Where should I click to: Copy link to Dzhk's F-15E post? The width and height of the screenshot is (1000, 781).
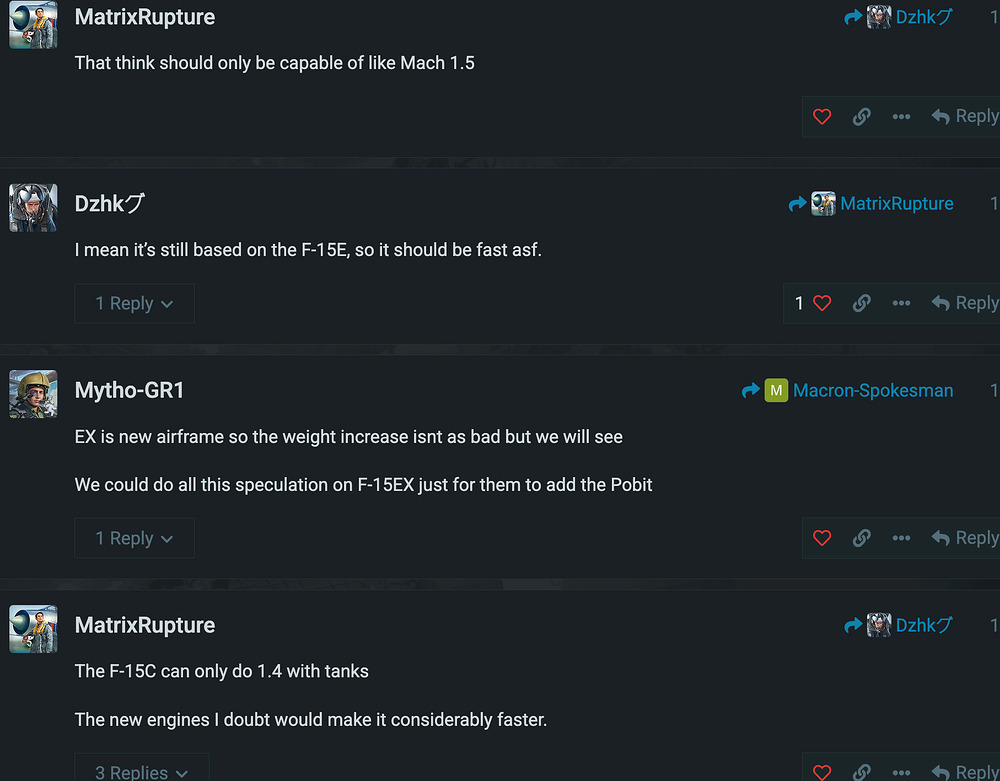click(x=862, y=303)
